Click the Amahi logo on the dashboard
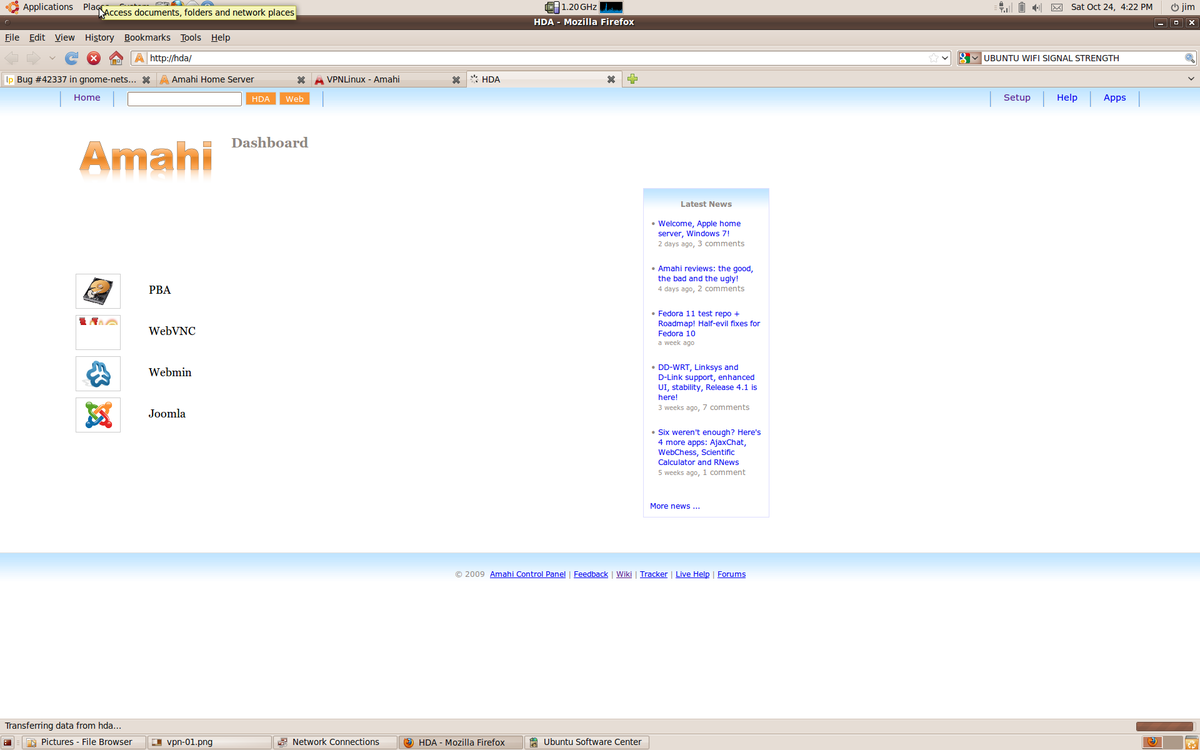This screenshot has width=1200, height=750. tap(145, 156)
